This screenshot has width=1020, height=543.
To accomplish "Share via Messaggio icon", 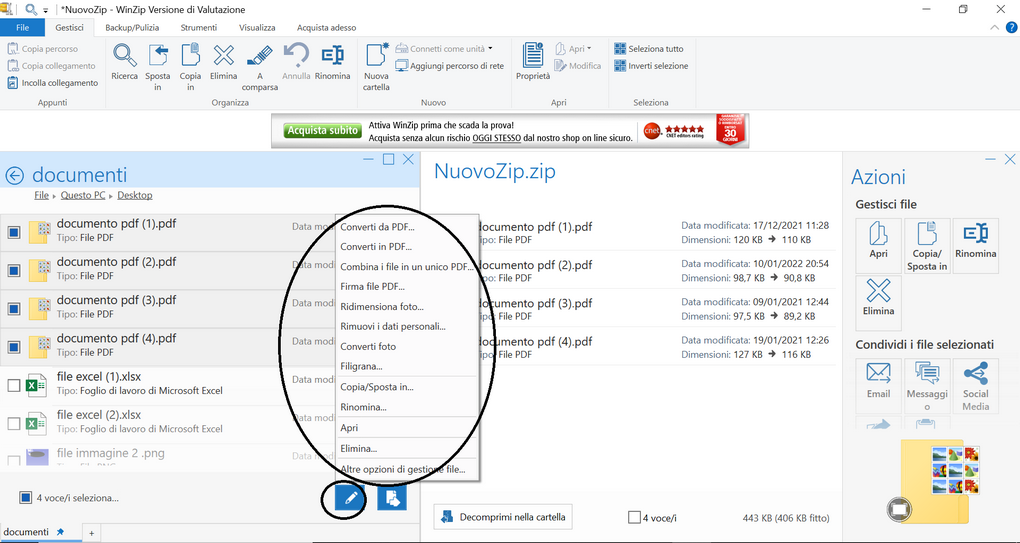I will pyautogui.click(x=927, y=385).
